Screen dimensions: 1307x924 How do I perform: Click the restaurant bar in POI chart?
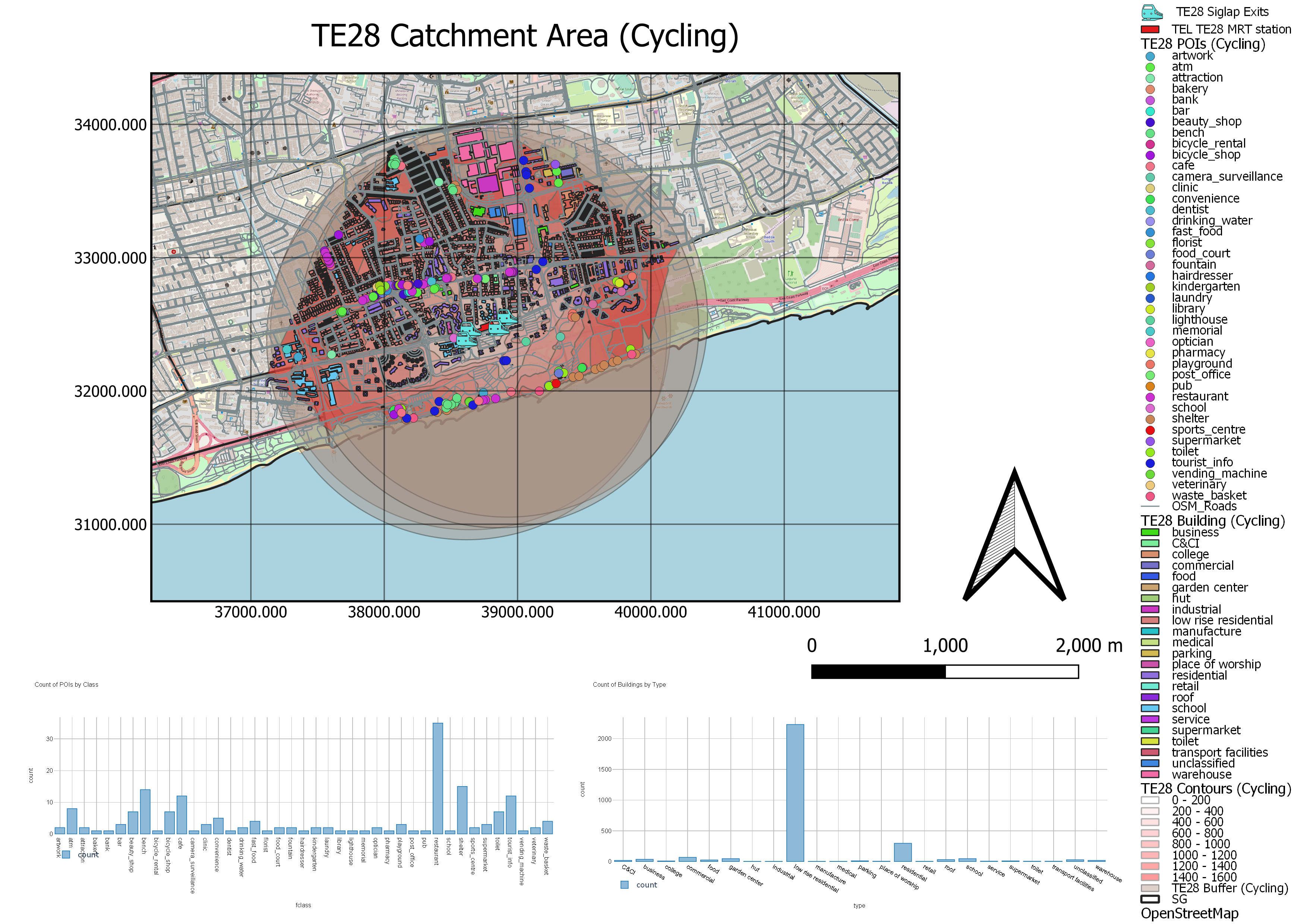[x=438, y=778]
